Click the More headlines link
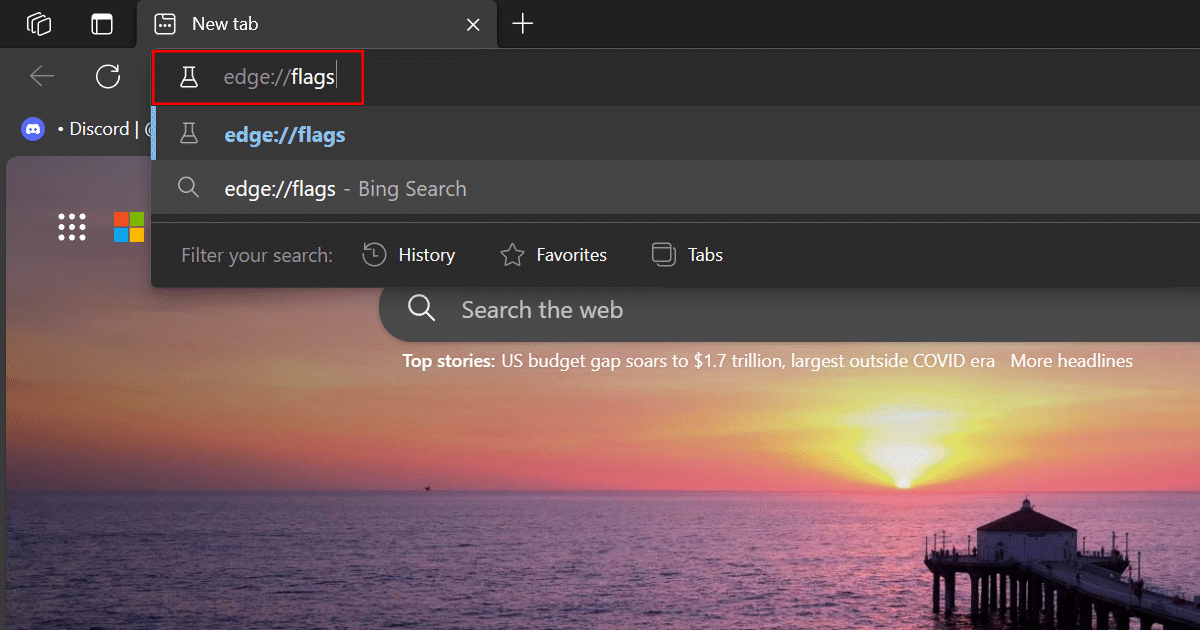Screen dimensions: 1200x630 point(1071,361)
